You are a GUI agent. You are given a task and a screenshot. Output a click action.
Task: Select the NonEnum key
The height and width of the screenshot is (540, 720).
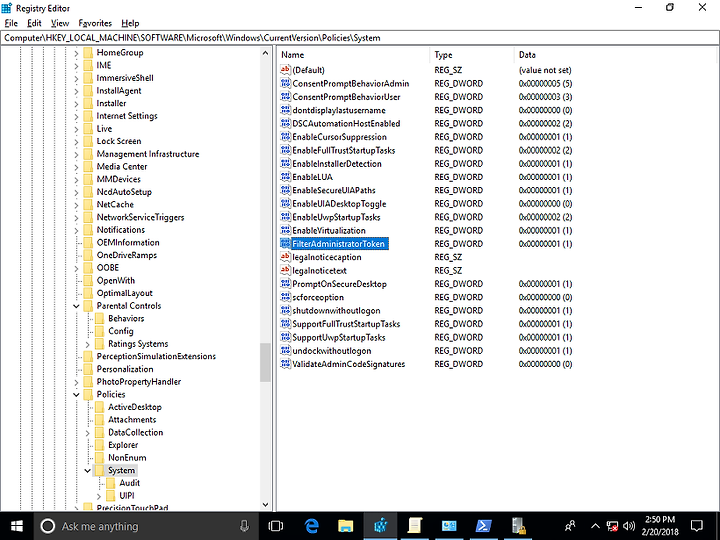pyautogui.click(x=127, y=458)
